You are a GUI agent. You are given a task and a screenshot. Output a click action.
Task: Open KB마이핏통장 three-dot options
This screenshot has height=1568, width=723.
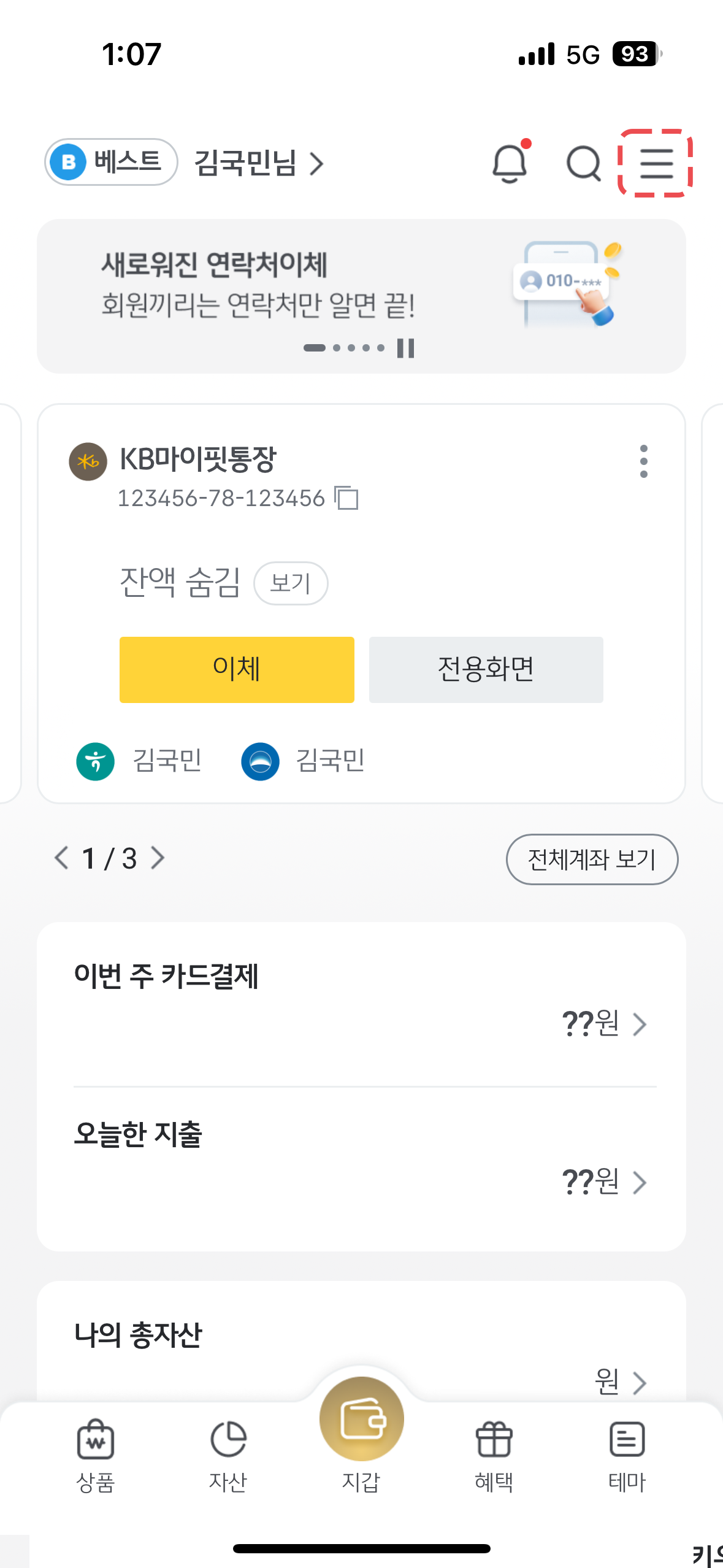tap(643, 461)
